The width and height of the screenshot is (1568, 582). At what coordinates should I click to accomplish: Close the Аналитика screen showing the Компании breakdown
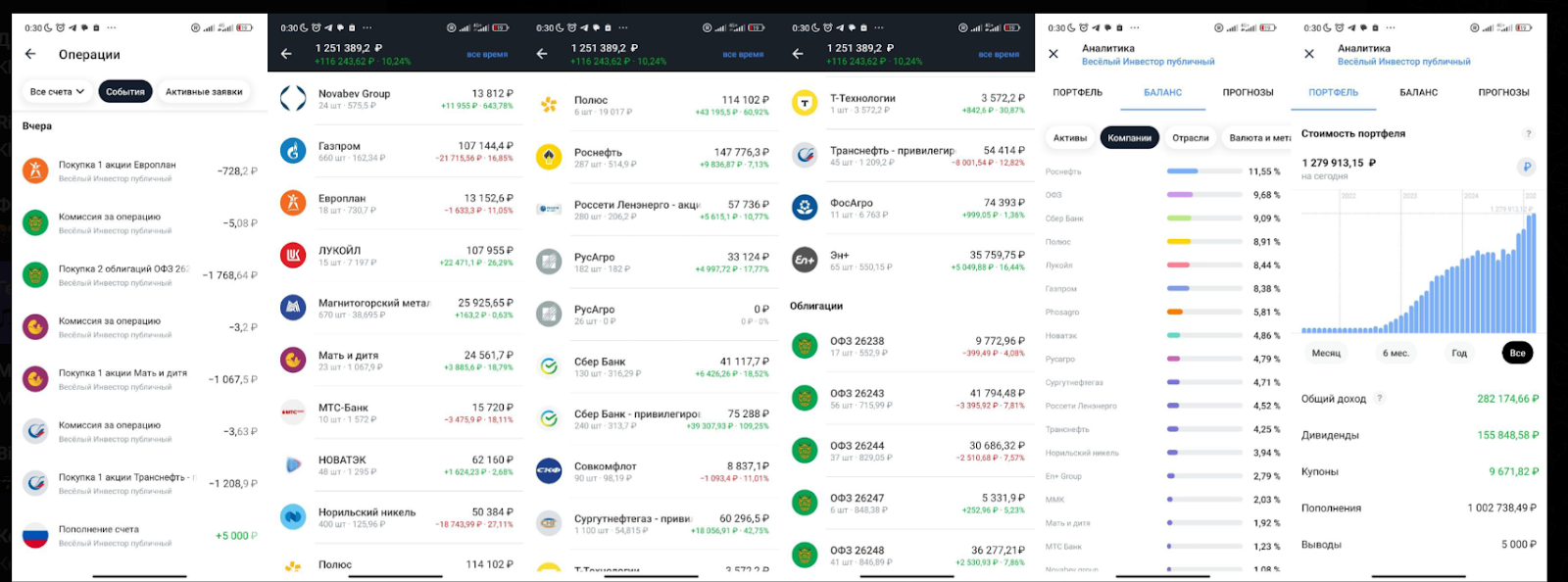tap(1053, 54)
